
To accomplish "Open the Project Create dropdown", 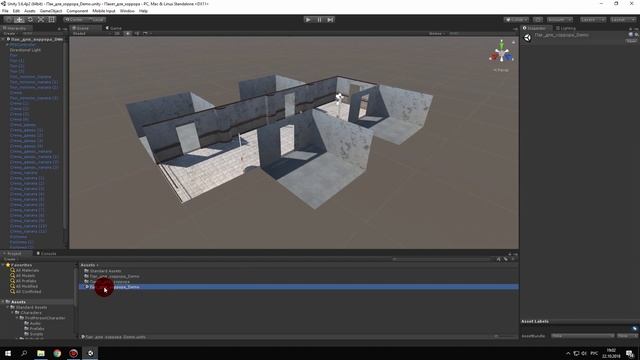I will [x=10, y=259].
